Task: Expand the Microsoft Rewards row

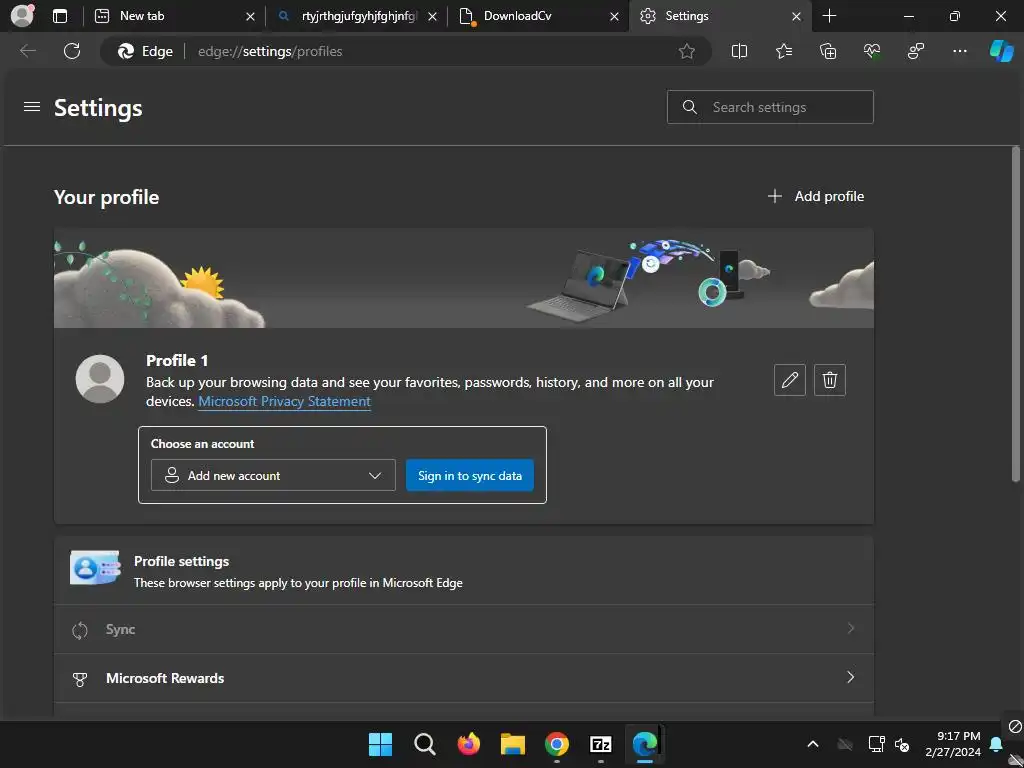Action: click(464, 679)
